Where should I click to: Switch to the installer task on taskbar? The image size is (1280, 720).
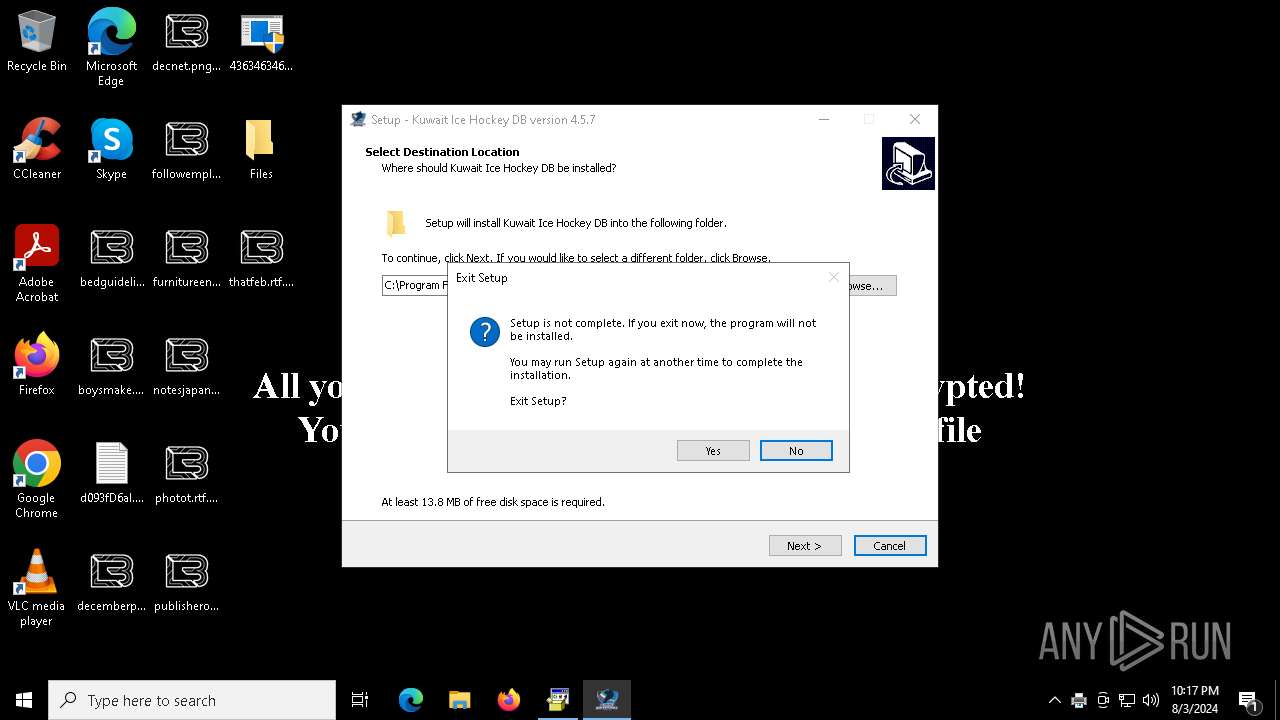pos(558,700)
